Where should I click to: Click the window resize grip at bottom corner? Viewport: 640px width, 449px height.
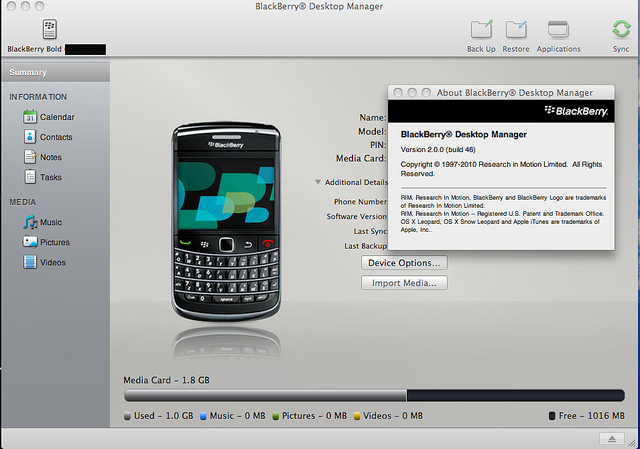click(633, 442)
